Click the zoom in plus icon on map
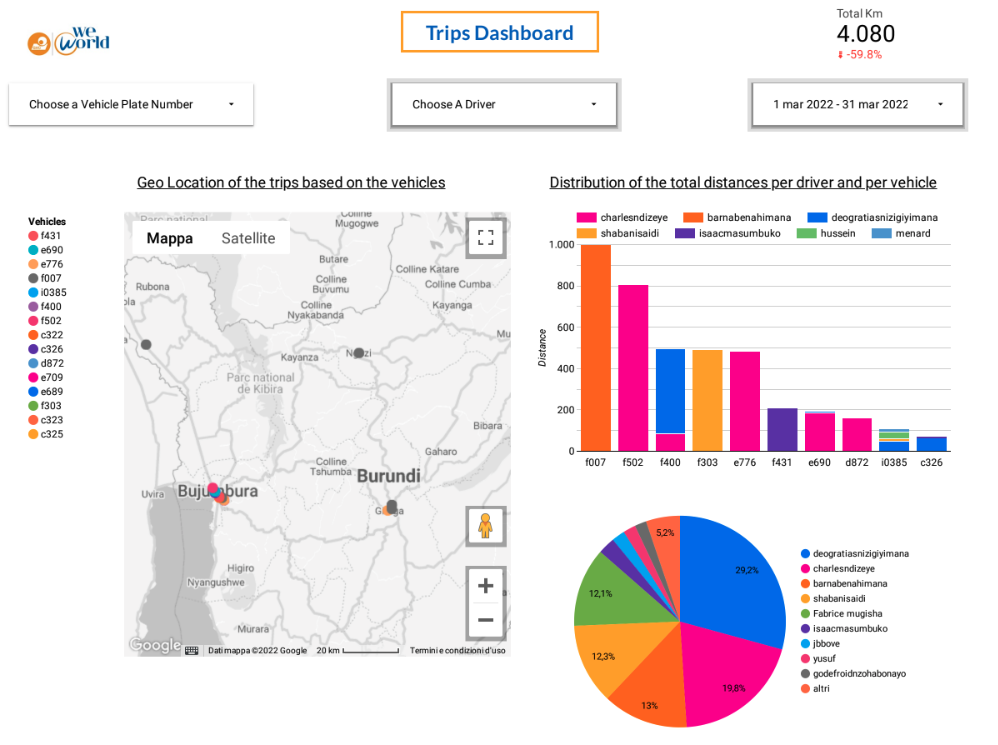The width and height of the screenshot is (998, 745). coord(485,585)
